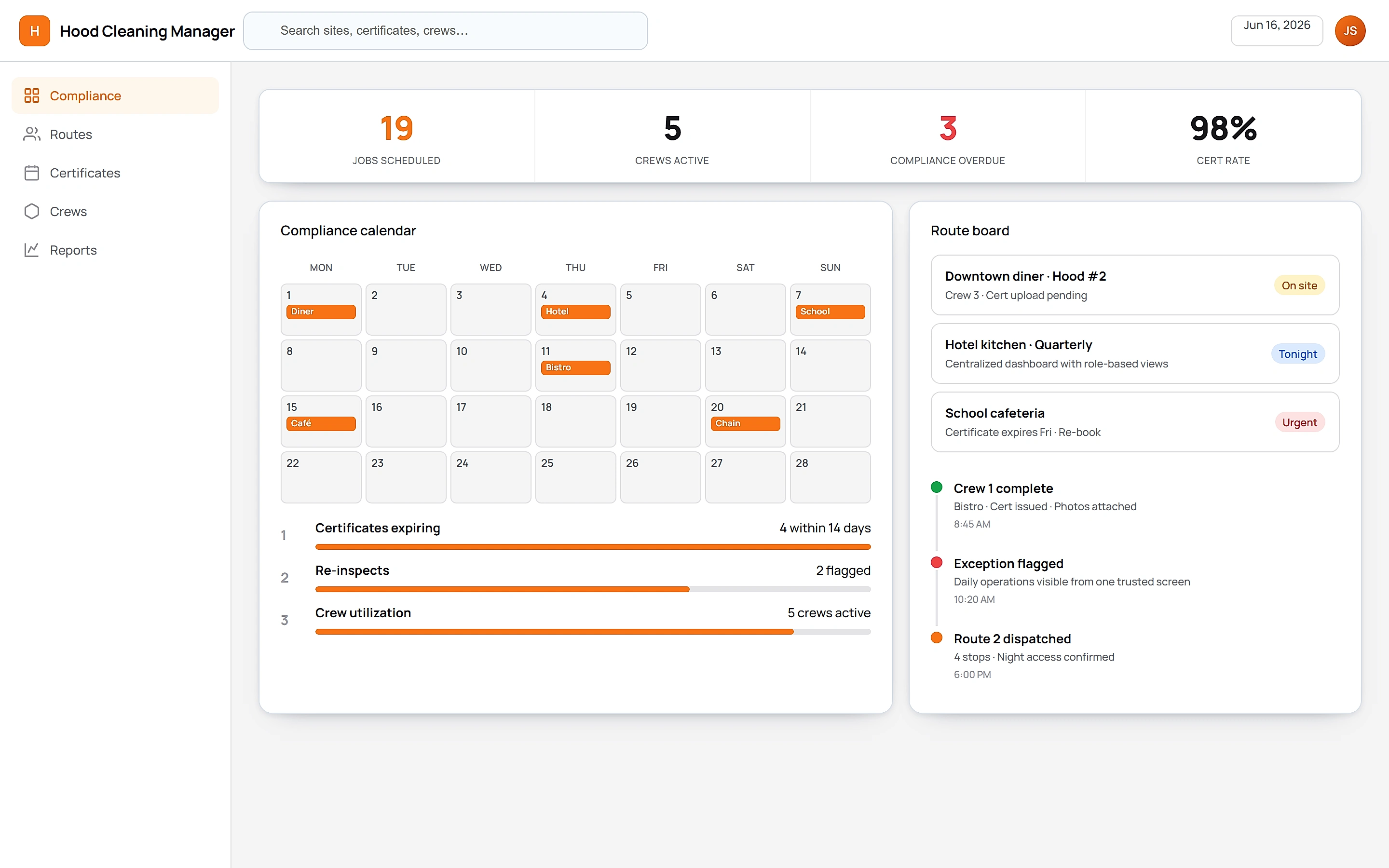Click calendar day 28
The width and height of the screenshot is (1389, 868).
830,477
